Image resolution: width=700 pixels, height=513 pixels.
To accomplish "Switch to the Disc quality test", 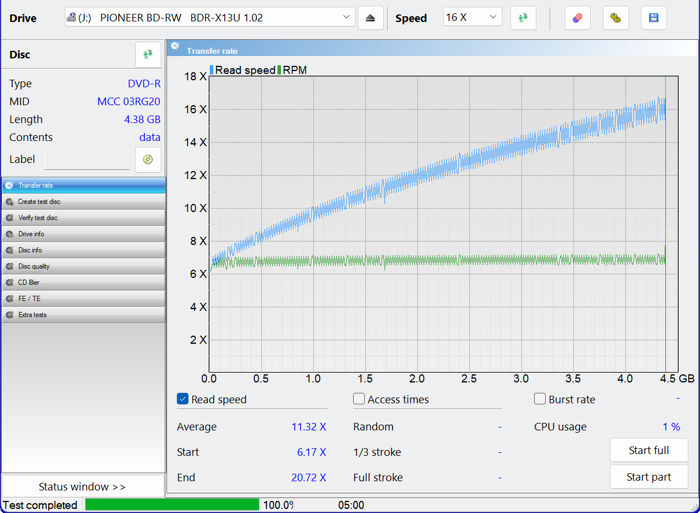I will point(82,266).
